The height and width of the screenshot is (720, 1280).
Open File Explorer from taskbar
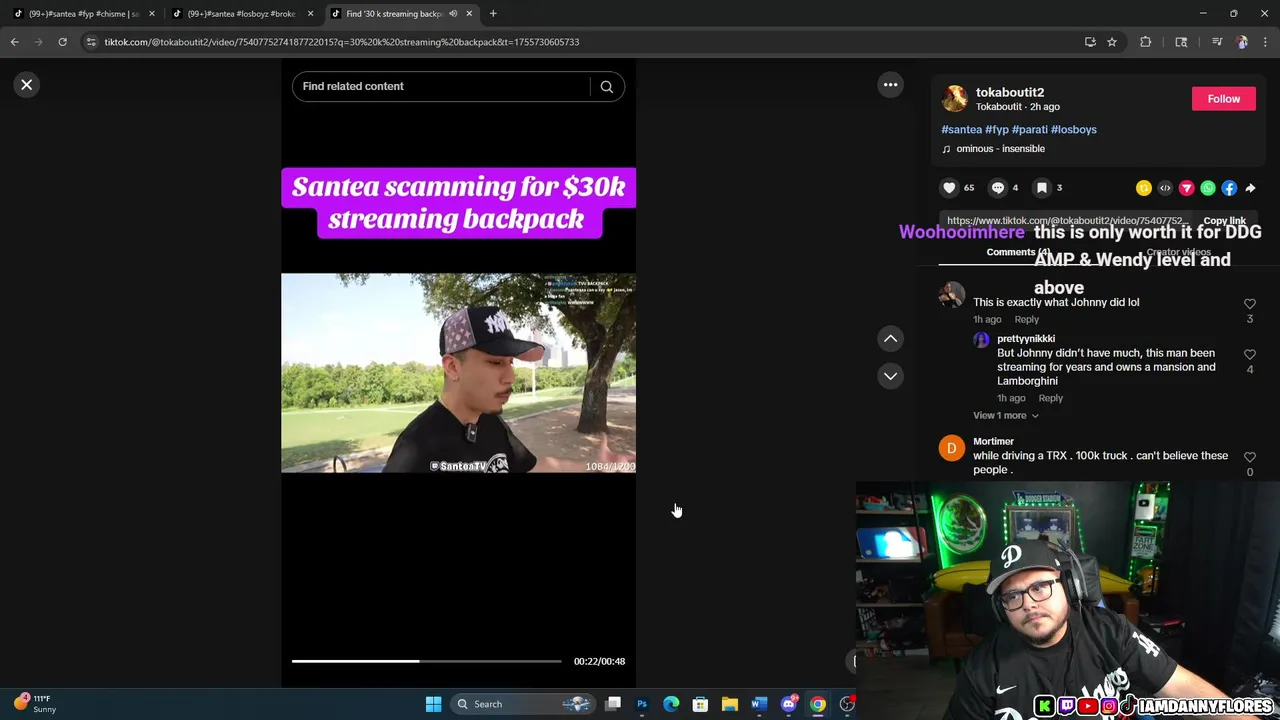[730, 704]
